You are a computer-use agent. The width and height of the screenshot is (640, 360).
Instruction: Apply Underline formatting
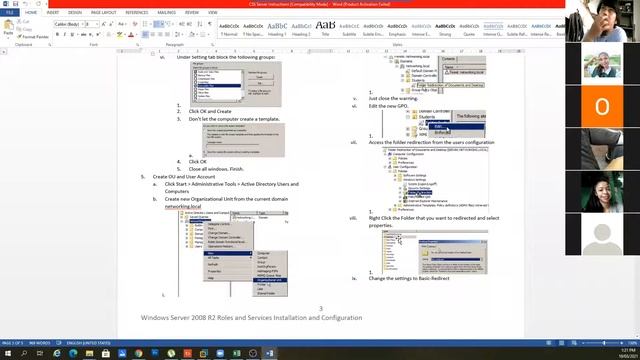click(72, 35)
